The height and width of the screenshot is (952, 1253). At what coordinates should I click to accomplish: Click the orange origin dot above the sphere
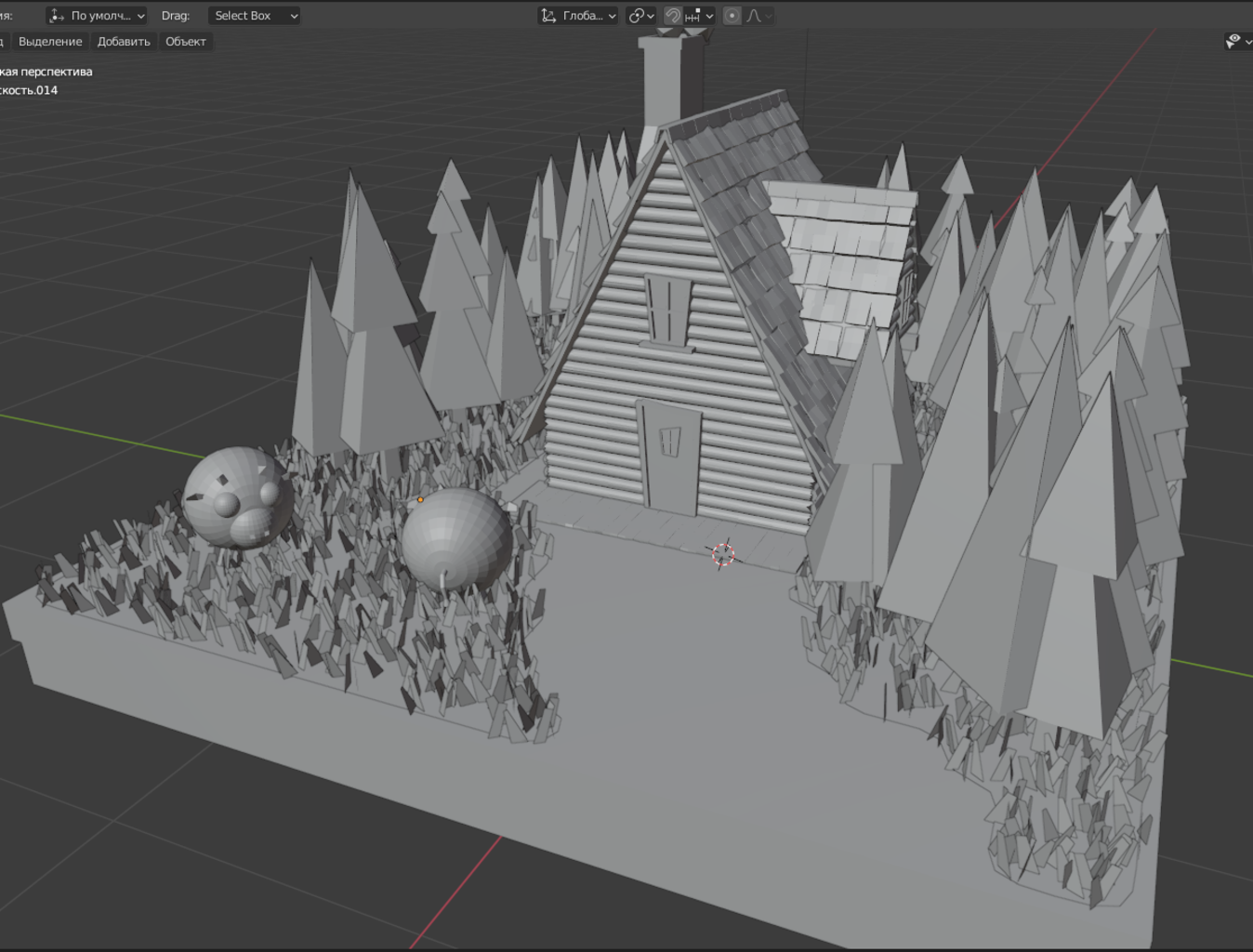420,500
